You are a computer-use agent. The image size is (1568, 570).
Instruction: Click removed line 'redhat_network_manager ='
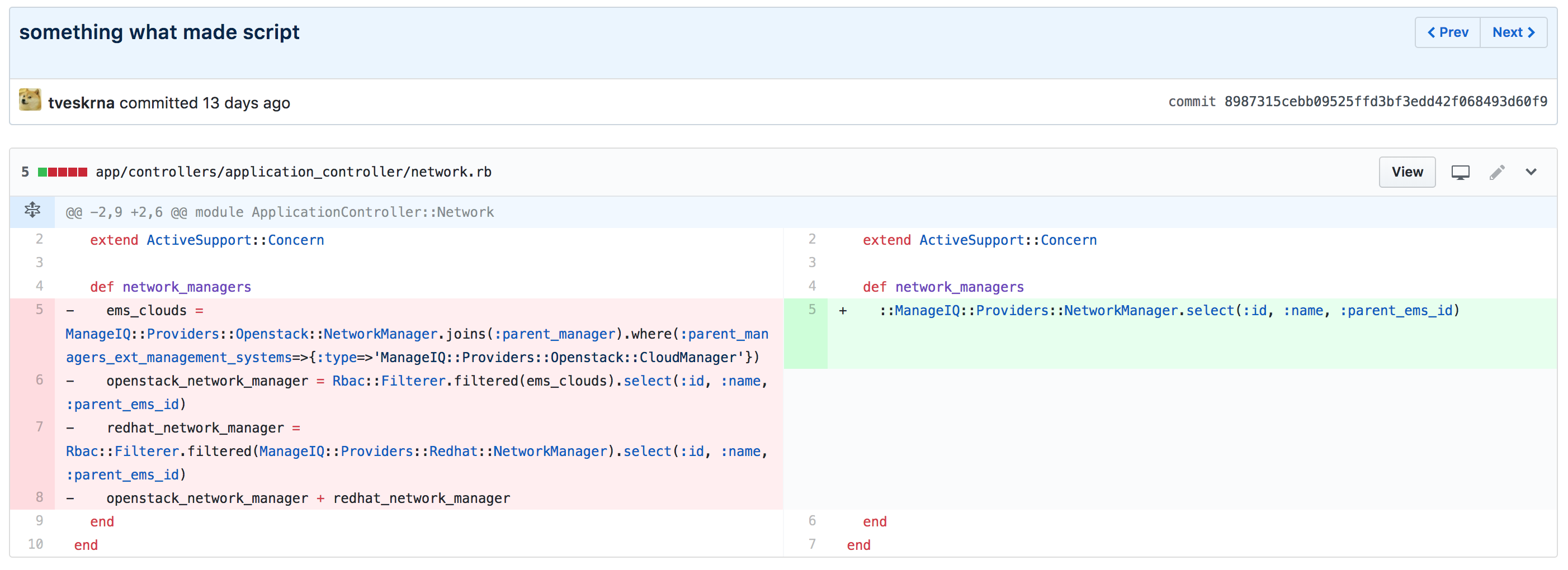coord(204,428)
